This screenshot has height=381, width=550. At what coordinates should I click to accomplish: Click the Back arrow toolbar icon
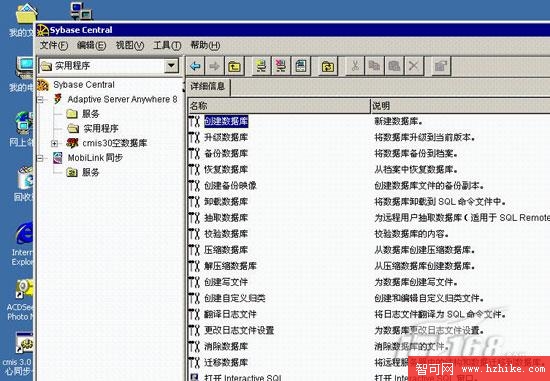pos(195,66)
